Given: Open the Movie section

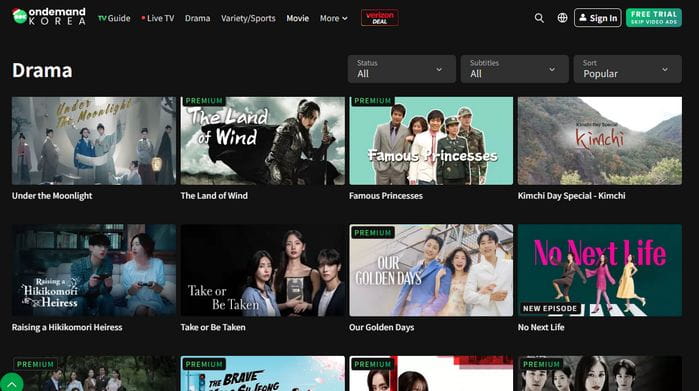Looking at the screenshot, I should (297, 18).
